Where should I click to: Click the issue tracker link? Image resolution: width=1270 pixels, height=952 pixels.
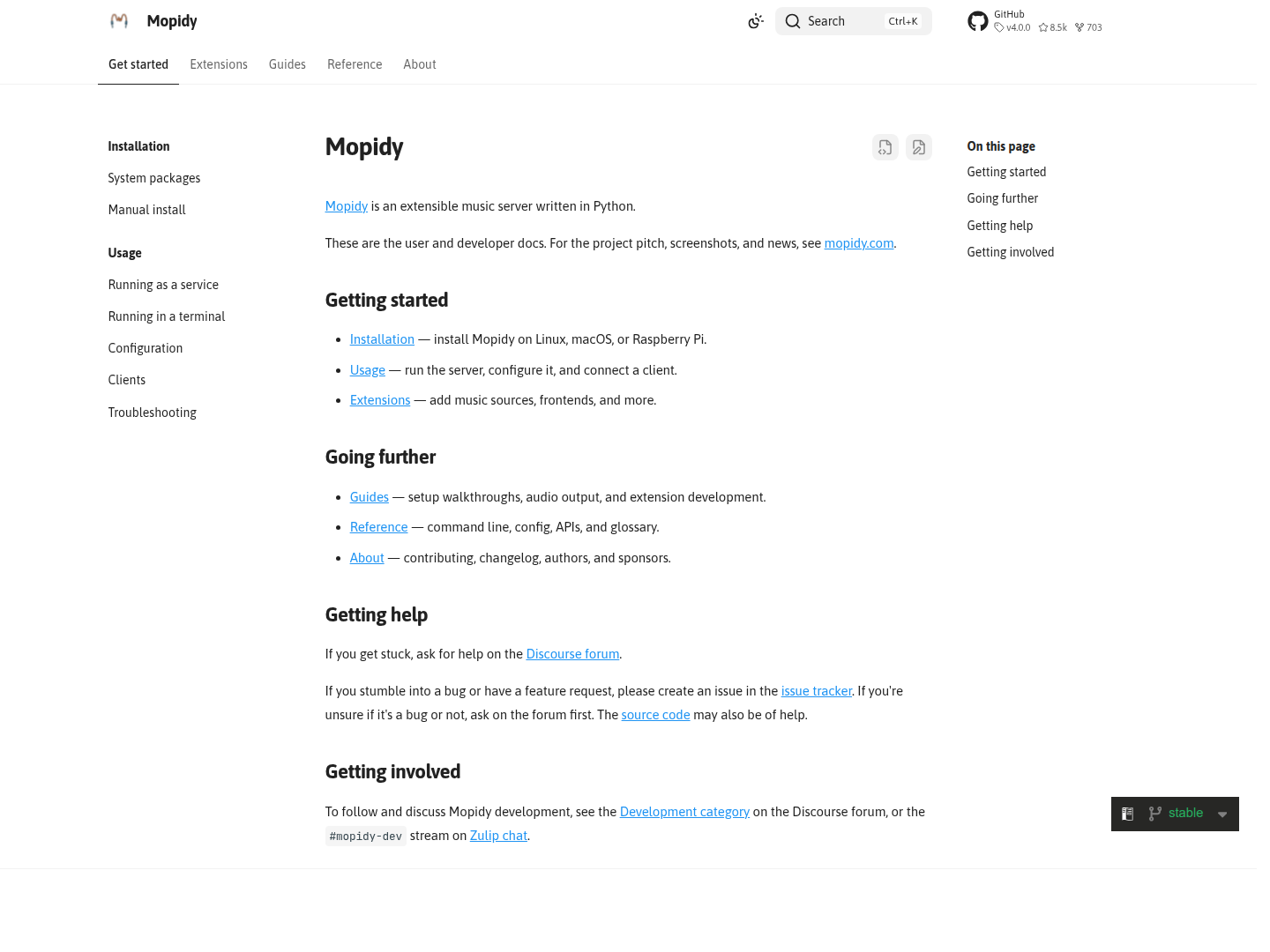click(817, 691)
